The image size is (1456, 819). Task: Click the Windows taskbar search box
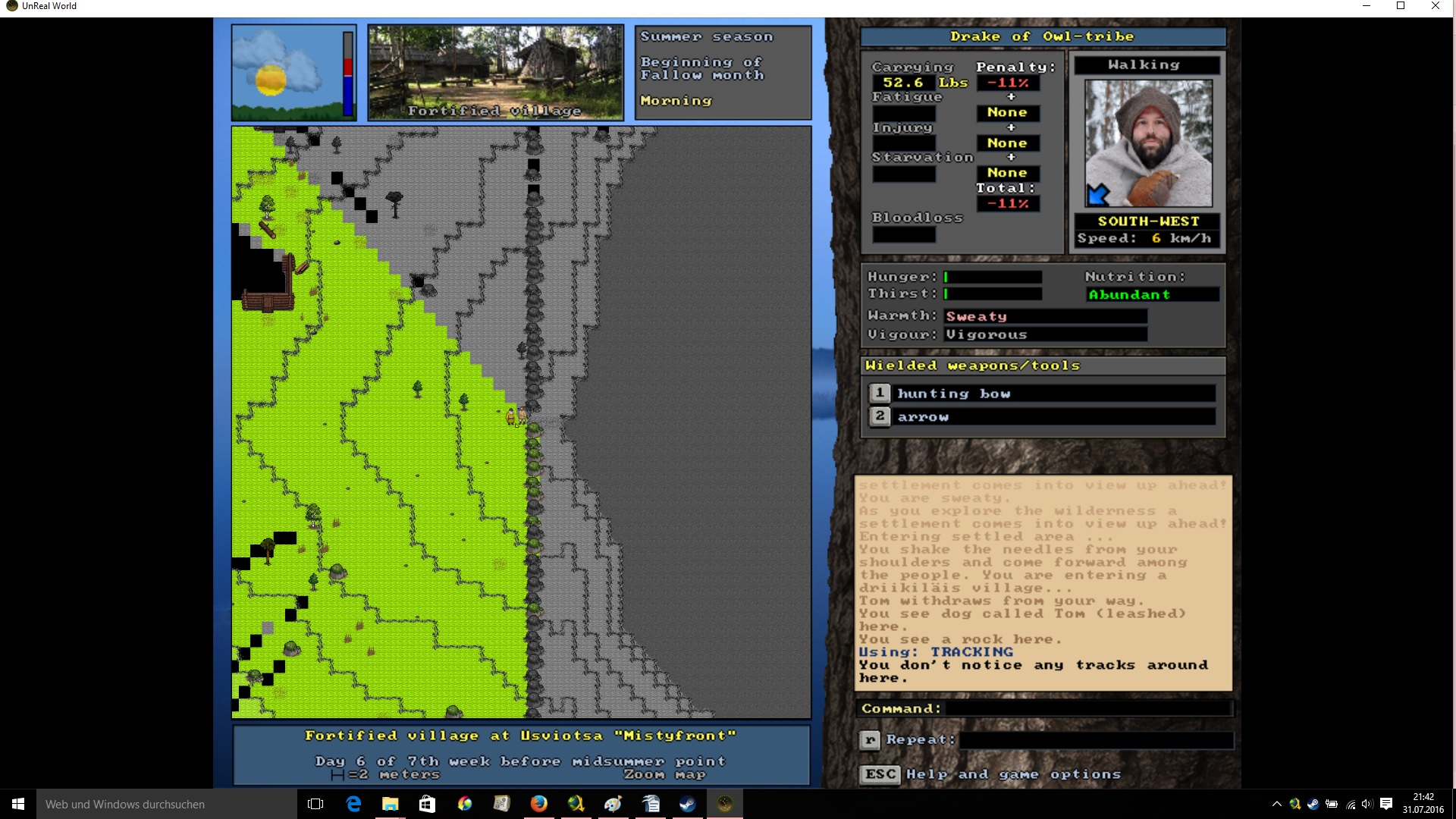coord(167,804)
